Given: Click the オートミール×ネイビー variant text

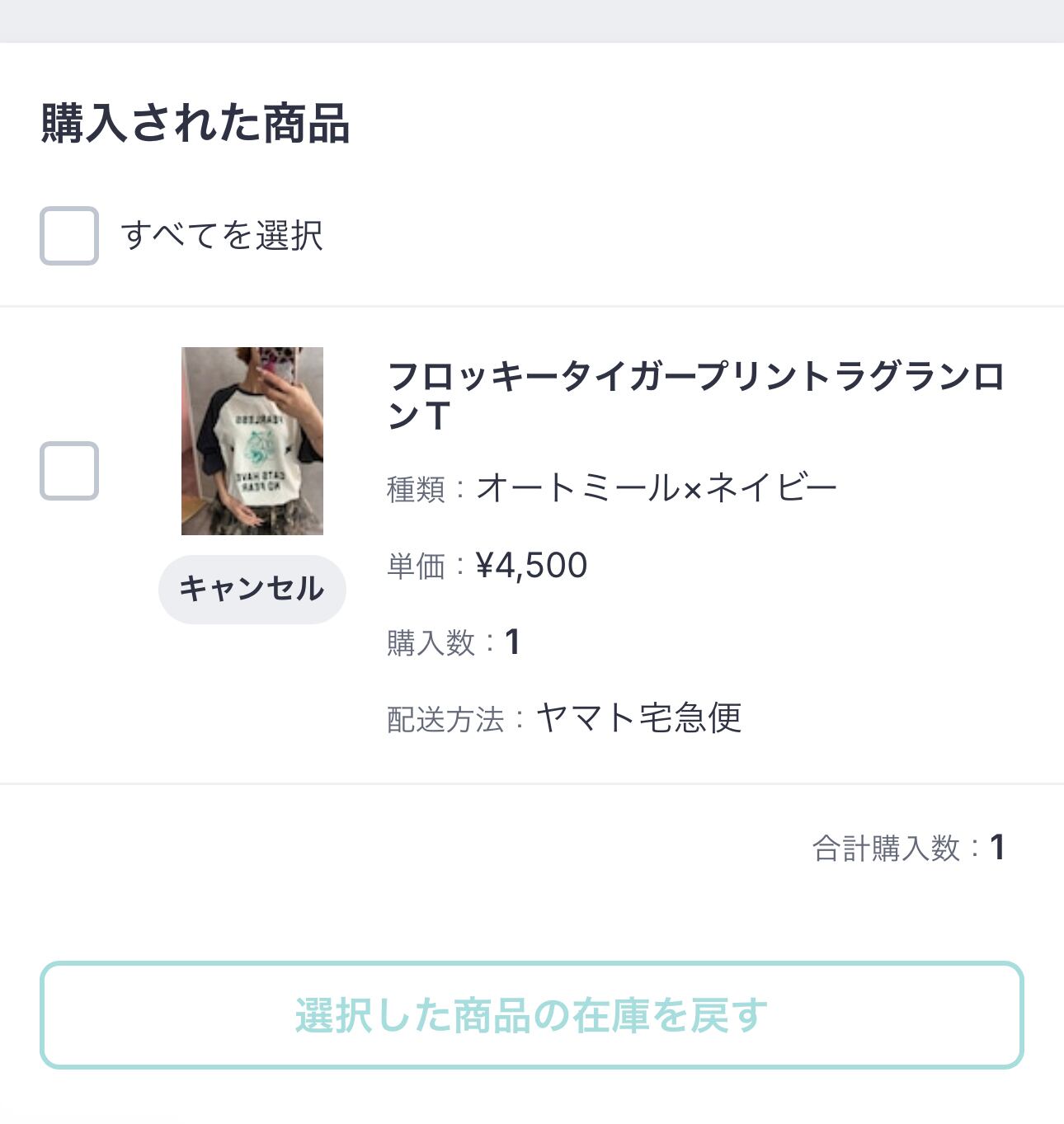Looking at the screenshot, I should click(657, 488).
